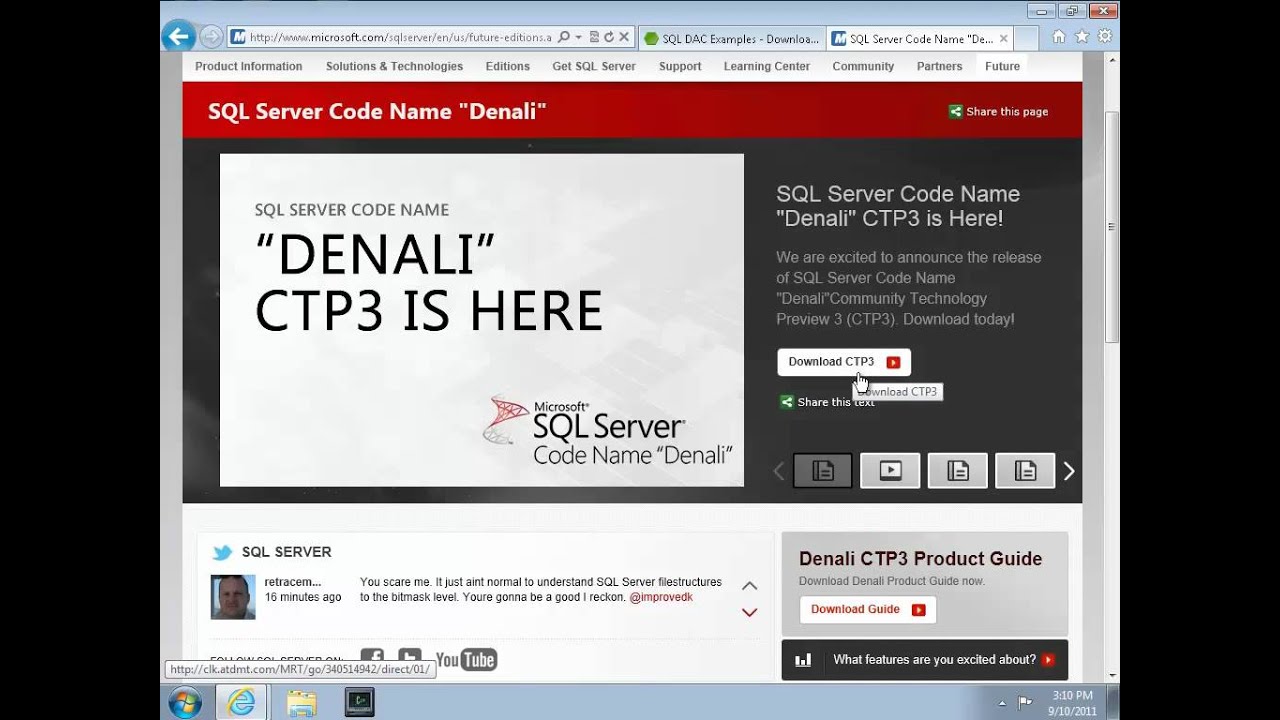Open the Learning Center menu
Image resolution: width=1280 pixels, height=720 pixels.
[767, 66]
